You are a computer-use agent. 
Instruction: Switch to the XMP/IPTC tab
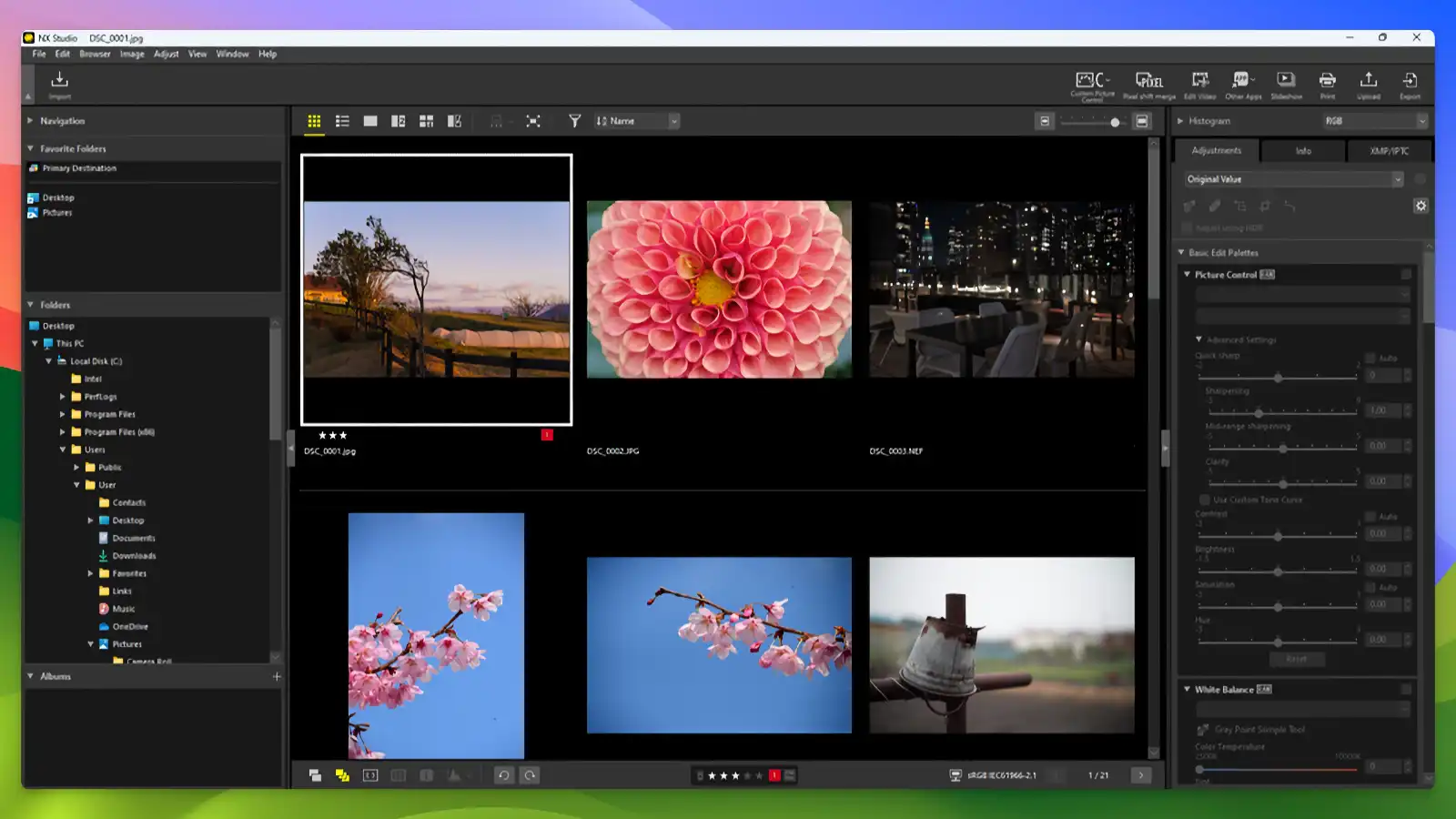tap(1387, 151)
